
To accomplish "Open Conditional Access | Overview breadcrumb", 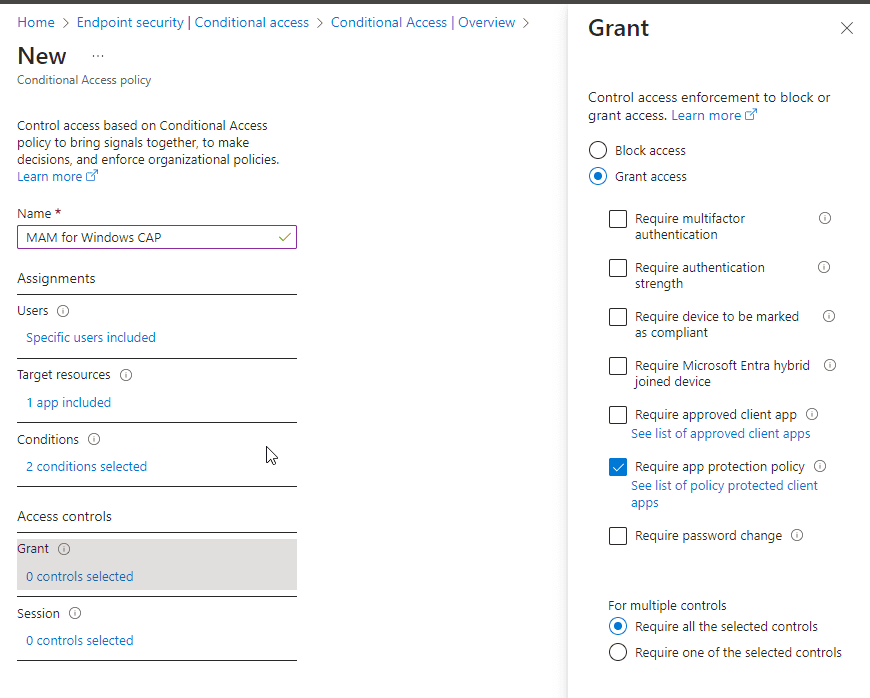I will (x=423, y=22).
